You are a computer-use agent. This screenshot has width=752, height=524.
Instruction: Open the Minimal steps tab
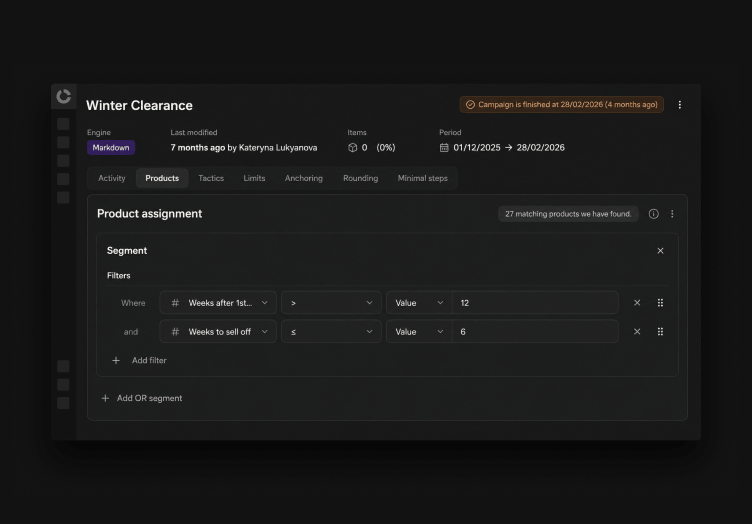tap(423, 178)
